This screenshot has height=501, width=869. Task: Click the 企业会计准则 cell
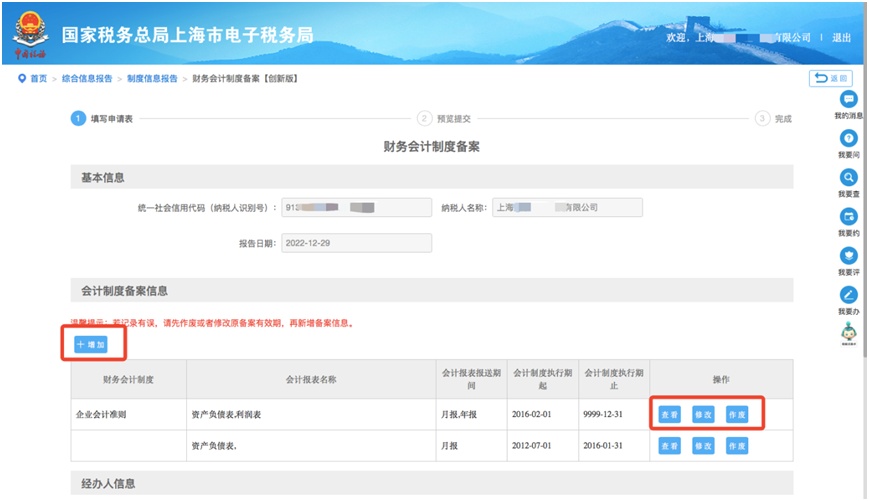[x=129, y=415]
